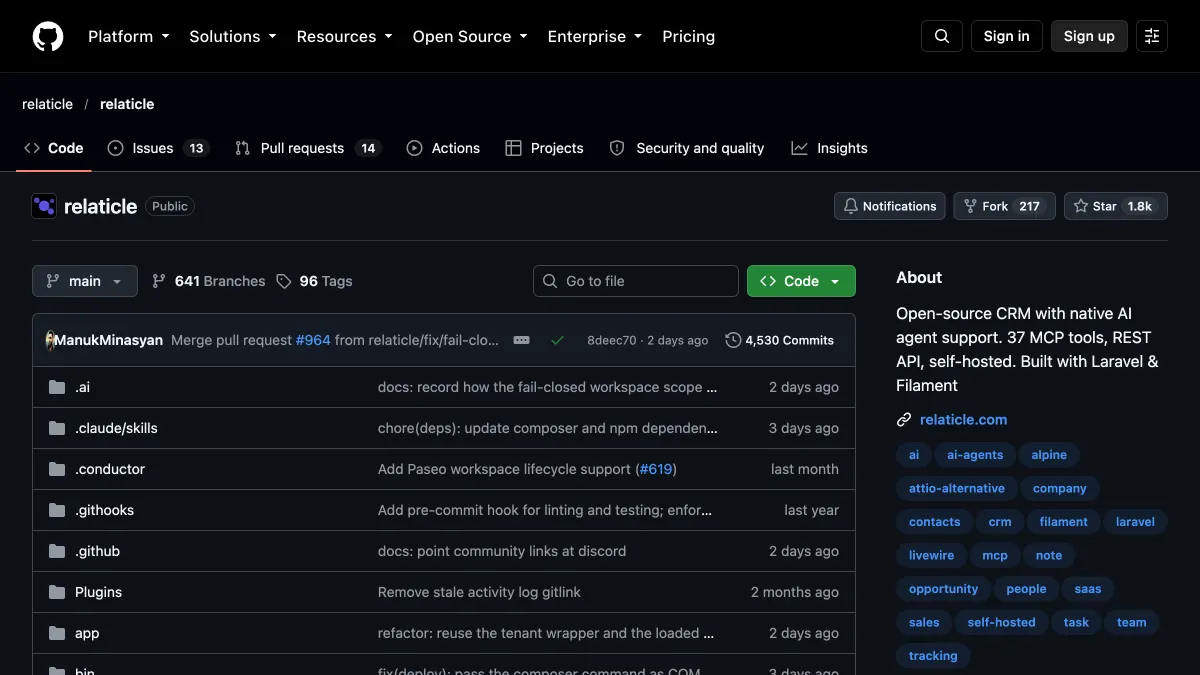The width and height of the screenshot is (1200, 675).
Task: Select the Code tab
Action: [x=54, y=148]
